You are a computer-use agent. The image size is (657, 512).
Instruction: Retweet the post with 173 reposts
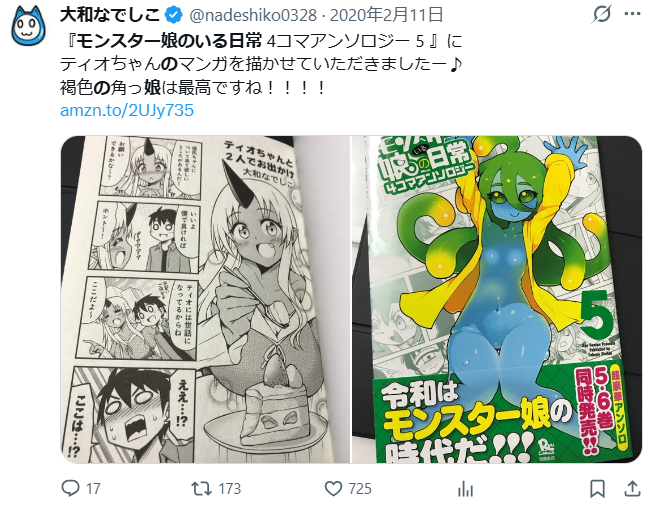click(201, 489)
